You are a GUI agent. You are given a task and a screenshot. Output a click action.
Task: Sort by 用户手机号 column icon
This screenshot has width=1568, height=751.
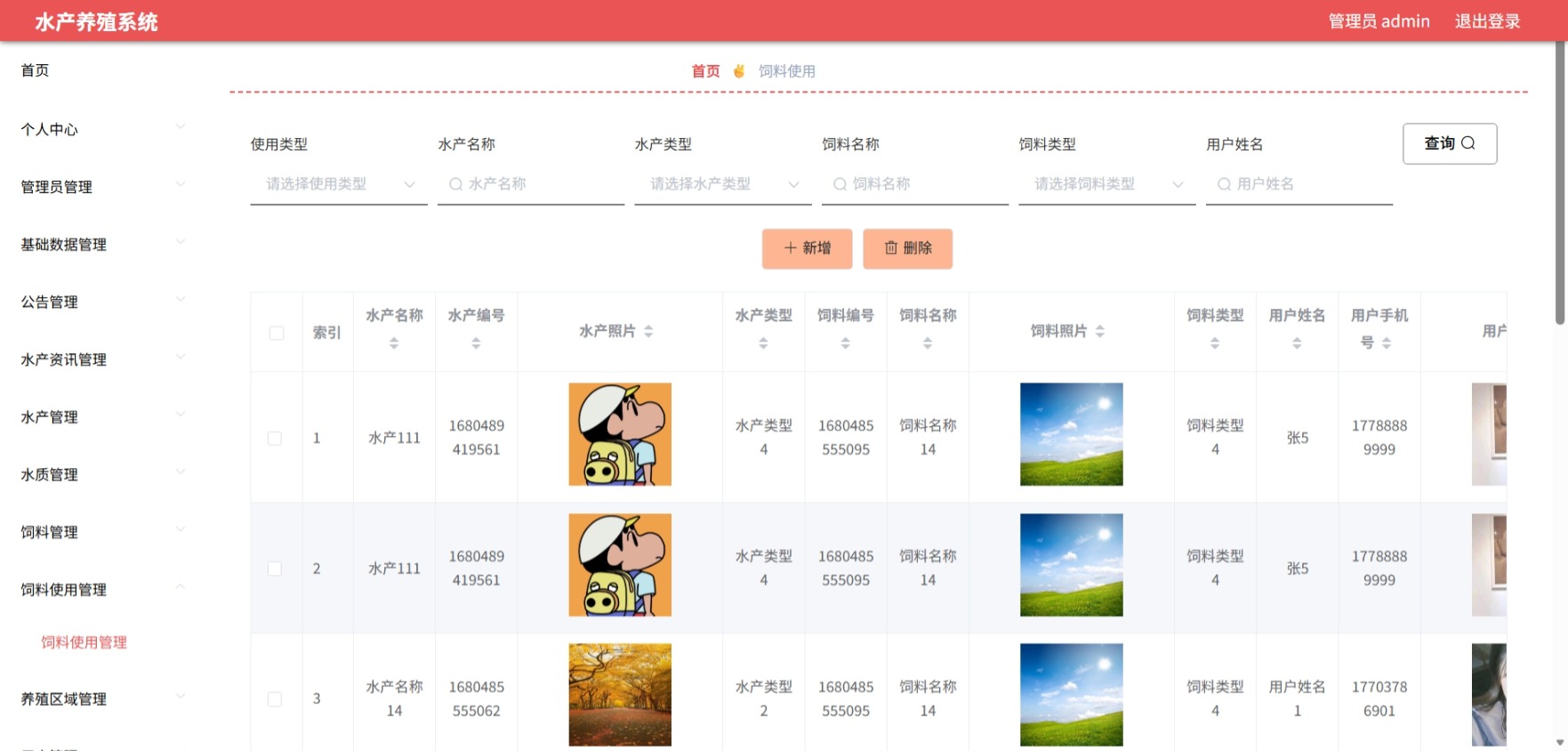tap(1387, 343)
